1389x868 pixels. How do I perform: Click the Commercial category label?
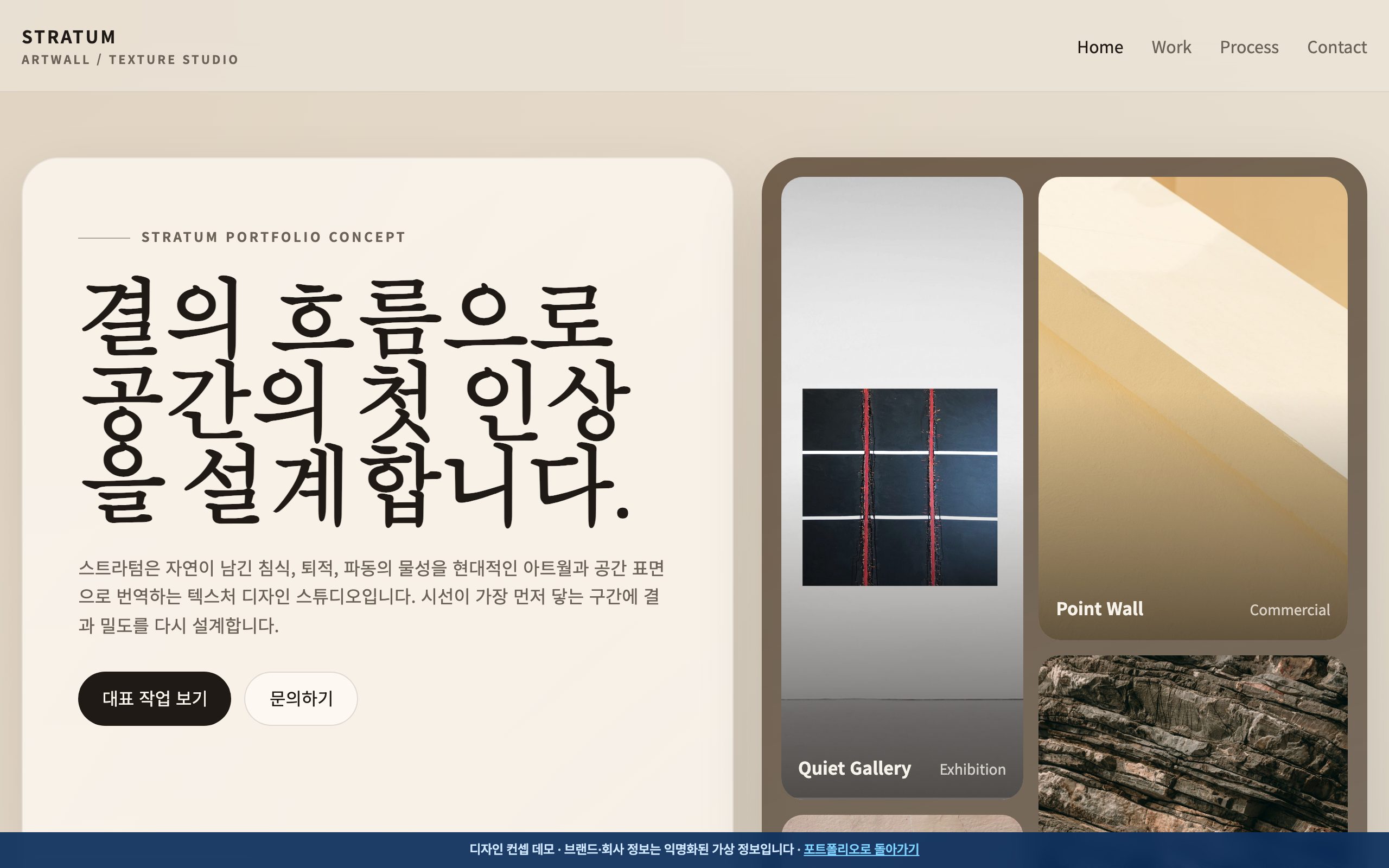point(1290,610)
